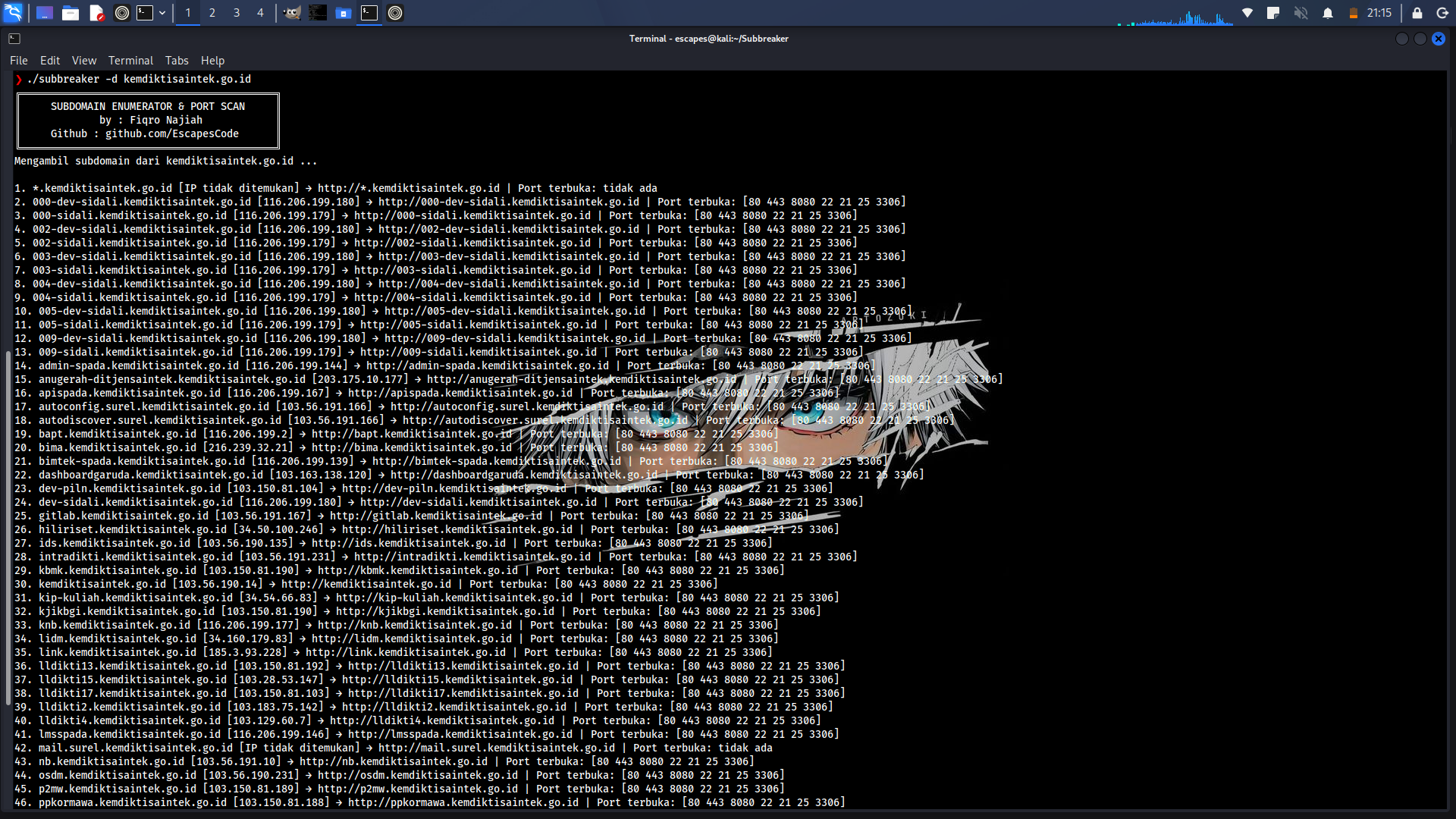Click the 21:15 clock
The width and height of the screenshot is (1456, 819).
click(x=1379, y=13)
